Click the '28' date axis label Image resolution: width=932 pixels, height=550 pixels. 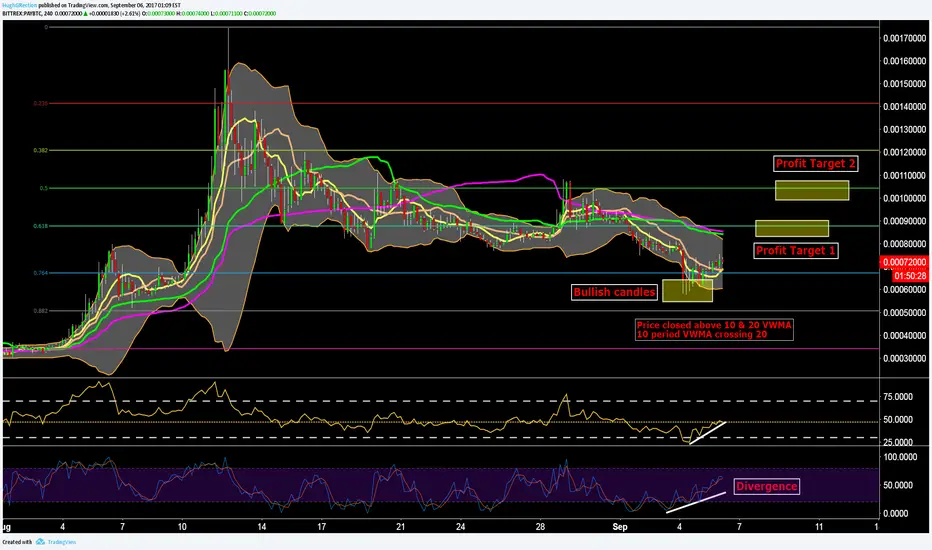click(540, 527)
